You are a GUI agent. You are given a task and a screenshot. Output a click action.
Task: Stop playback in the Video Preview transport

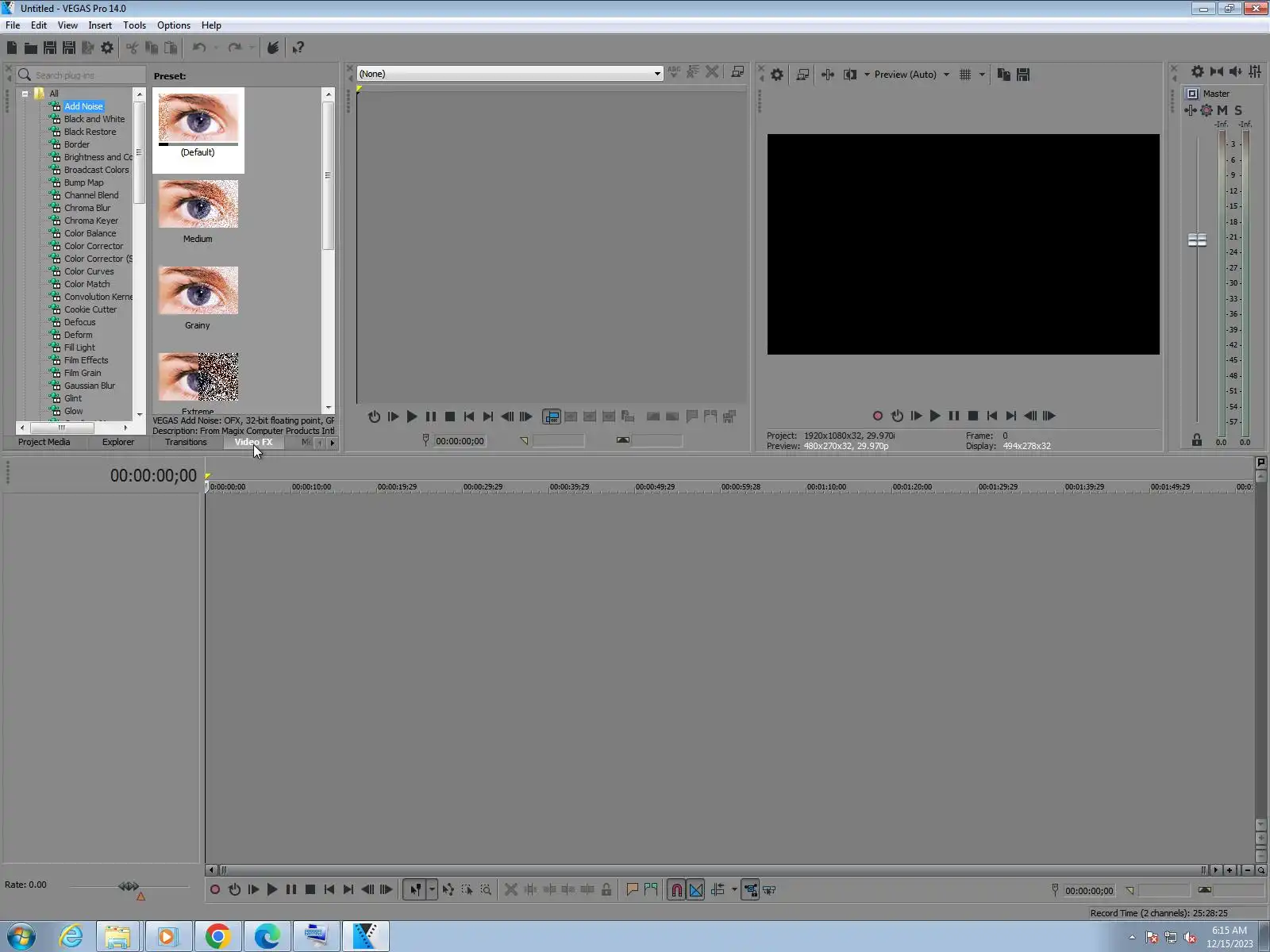pos(973,416)
